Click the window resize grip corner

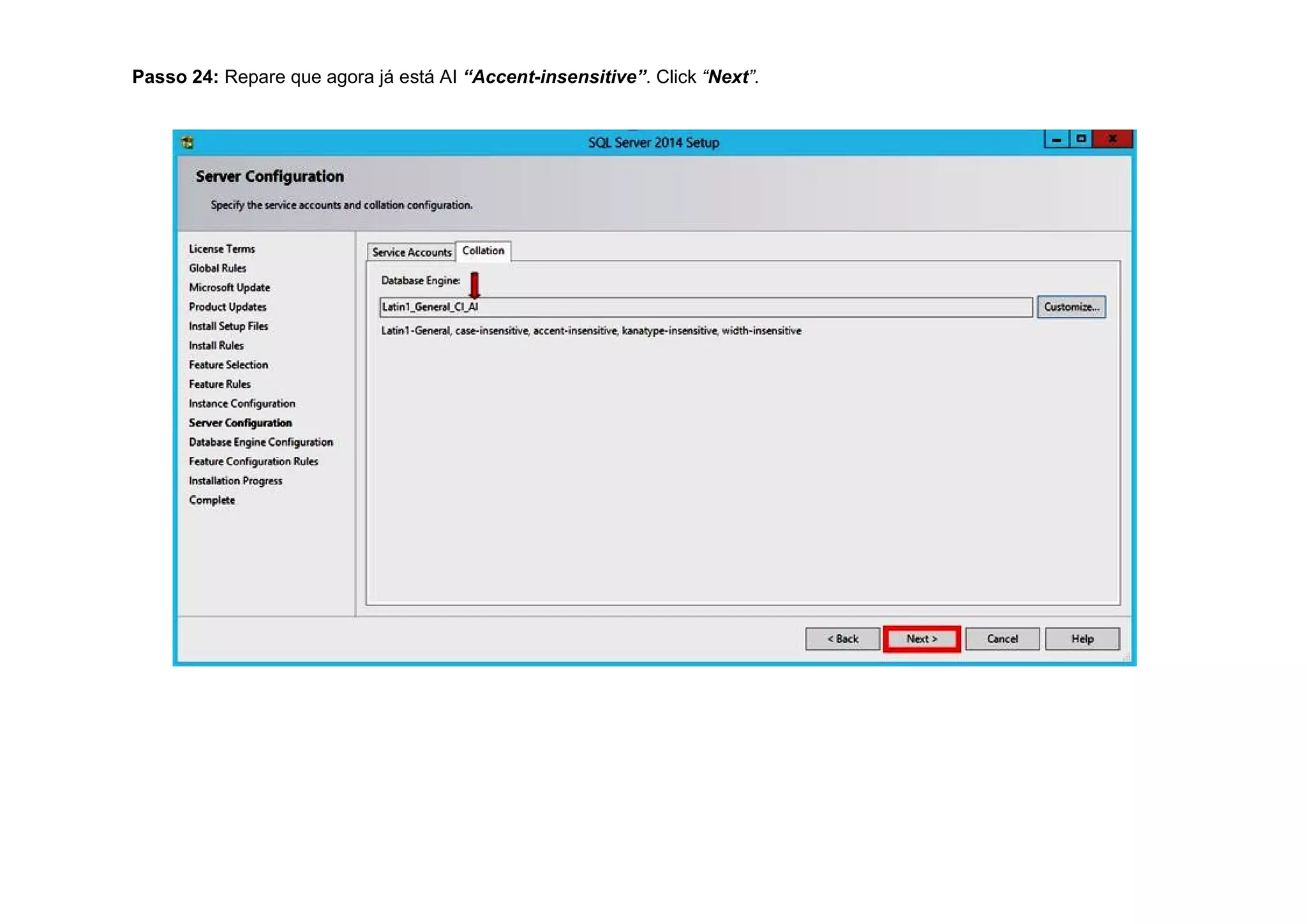click(x=1126, y=657)
